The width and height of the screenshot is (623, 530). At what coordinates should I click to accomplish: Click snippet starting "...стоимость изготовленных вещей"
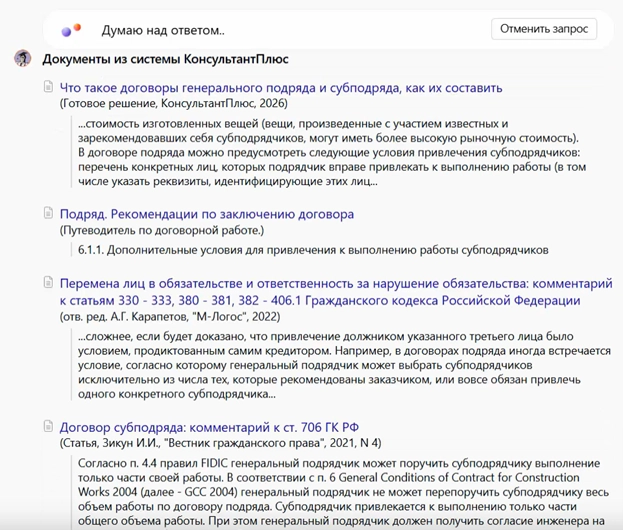(332, 153)
